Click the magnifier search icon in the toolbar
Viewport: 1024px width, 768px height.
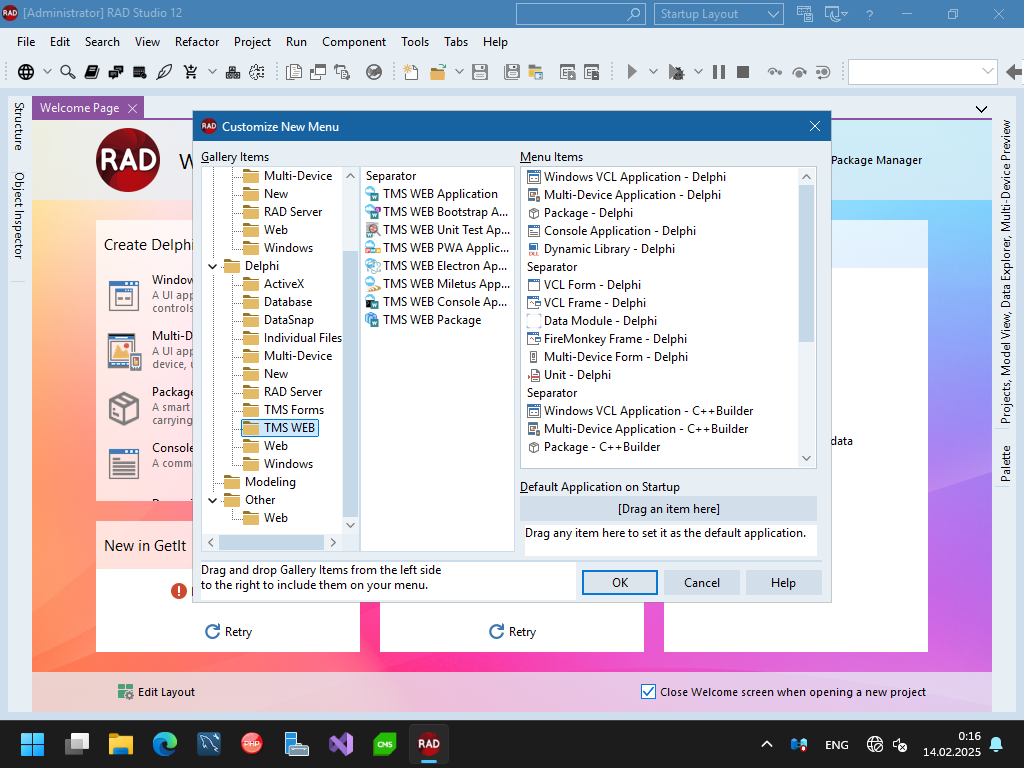[x=67, y=72]
